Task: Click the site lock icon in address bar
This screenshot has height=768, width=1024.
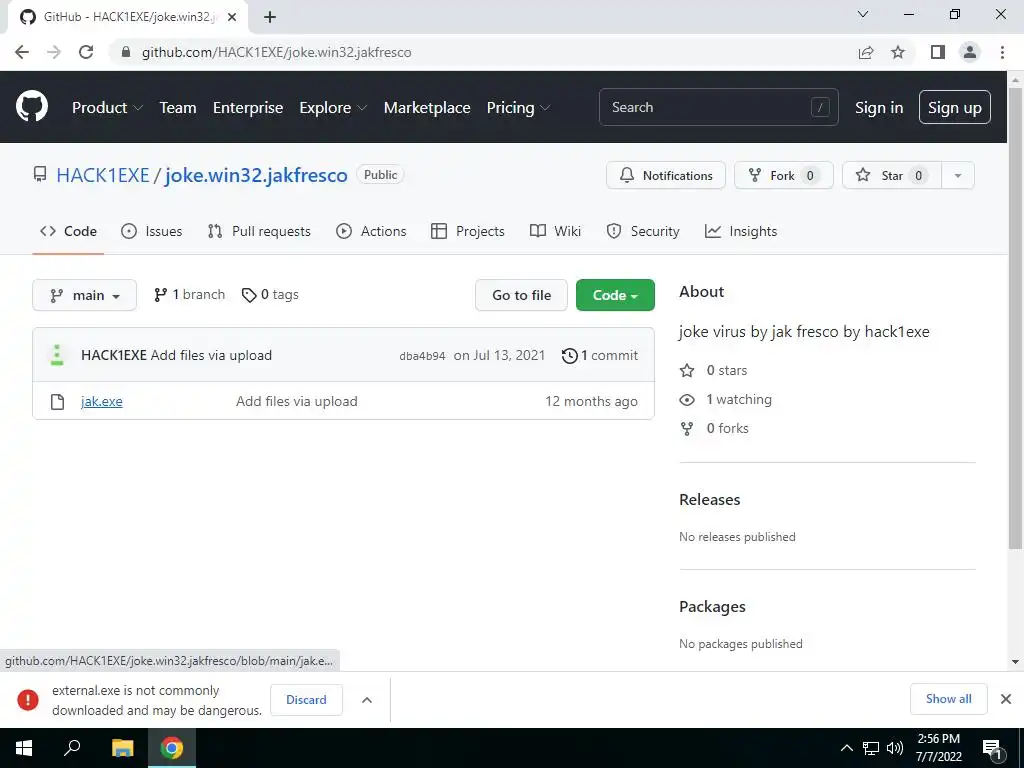Action: 126,52
